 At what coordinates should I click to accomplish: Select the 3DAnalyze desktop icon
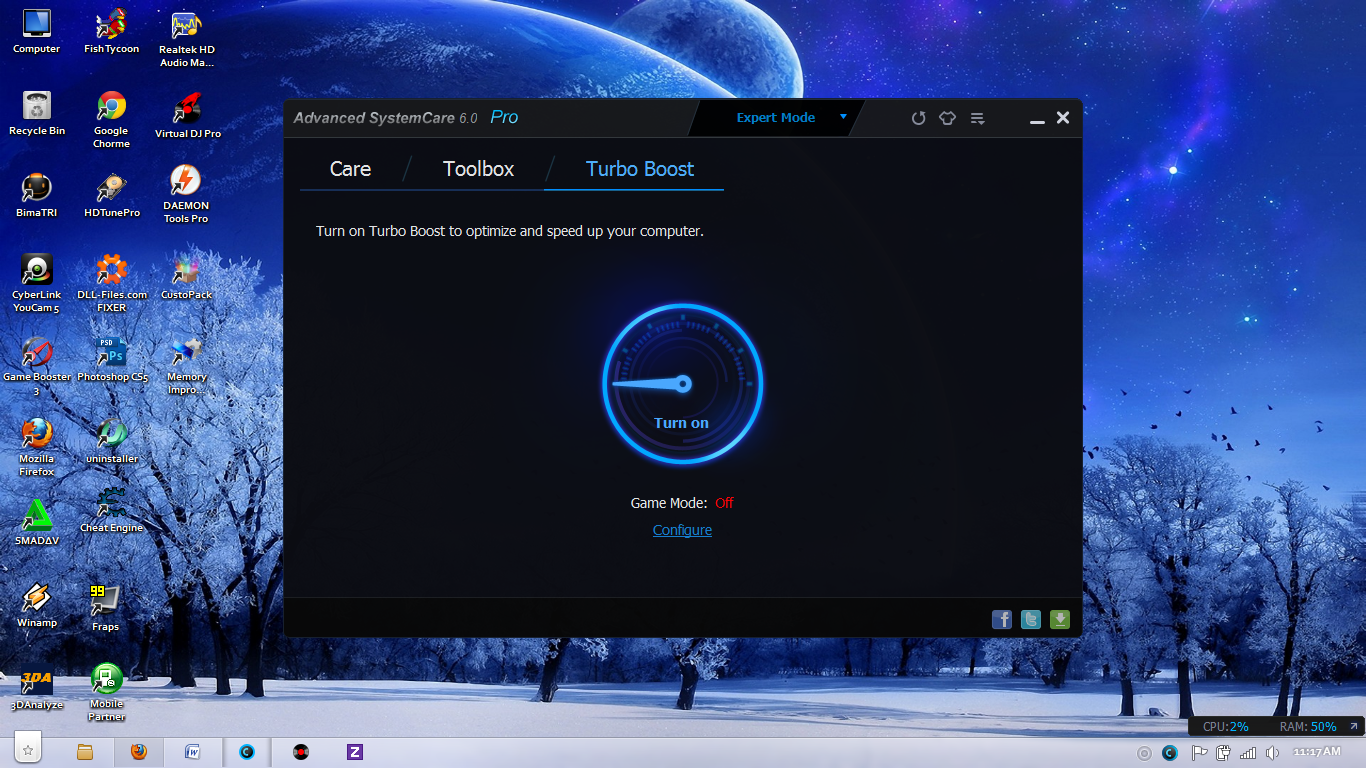pyautogui.click(x=37, y=688)
